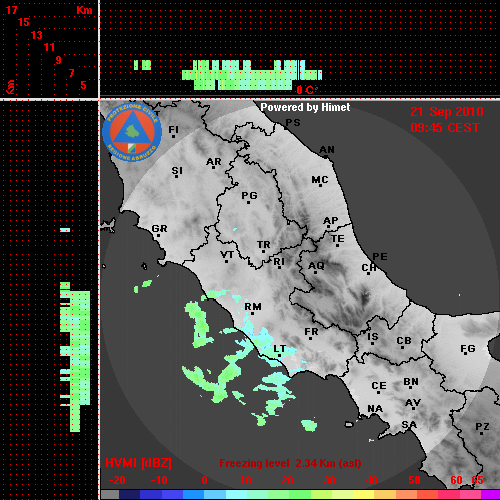Click the TR city label
This screenshot has width=500, height=500.
[x=263, y=245]
